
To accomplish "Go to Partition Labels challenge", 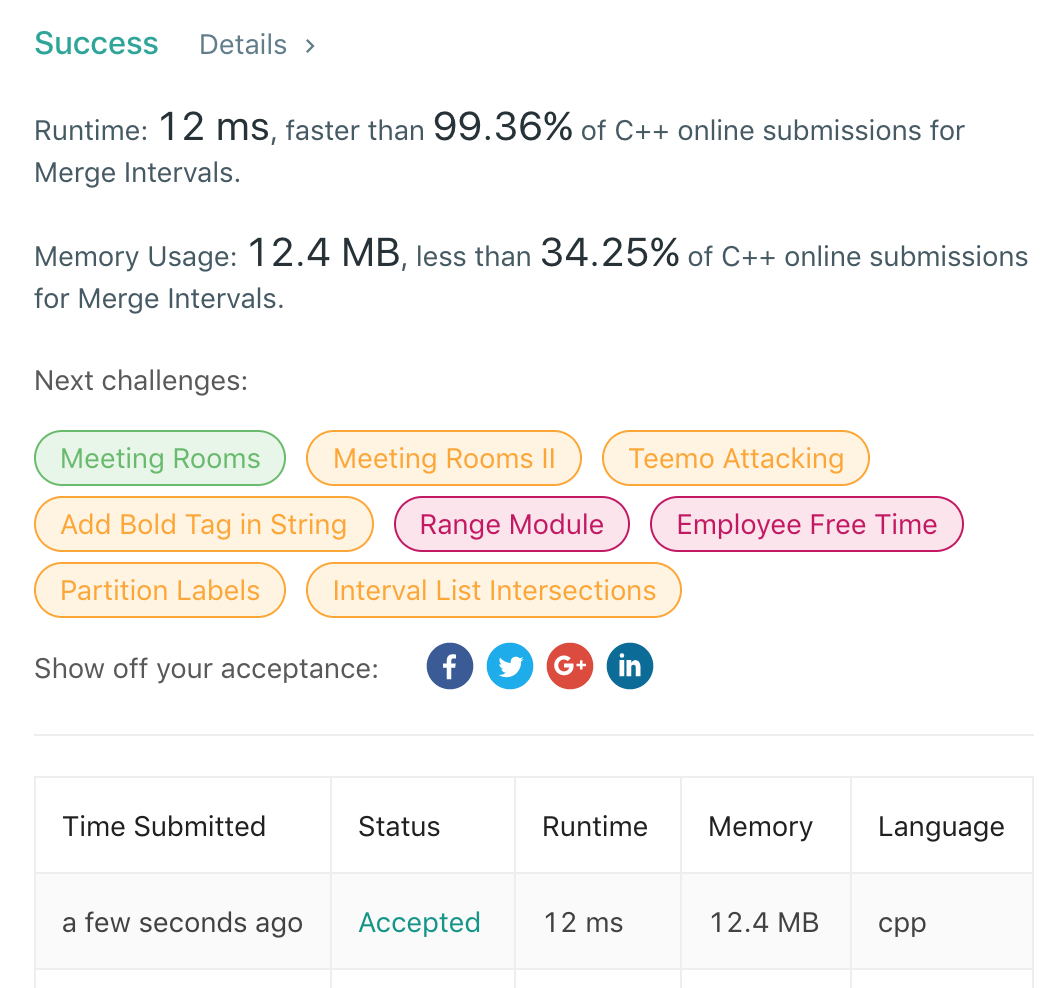I will click(160, 590).
